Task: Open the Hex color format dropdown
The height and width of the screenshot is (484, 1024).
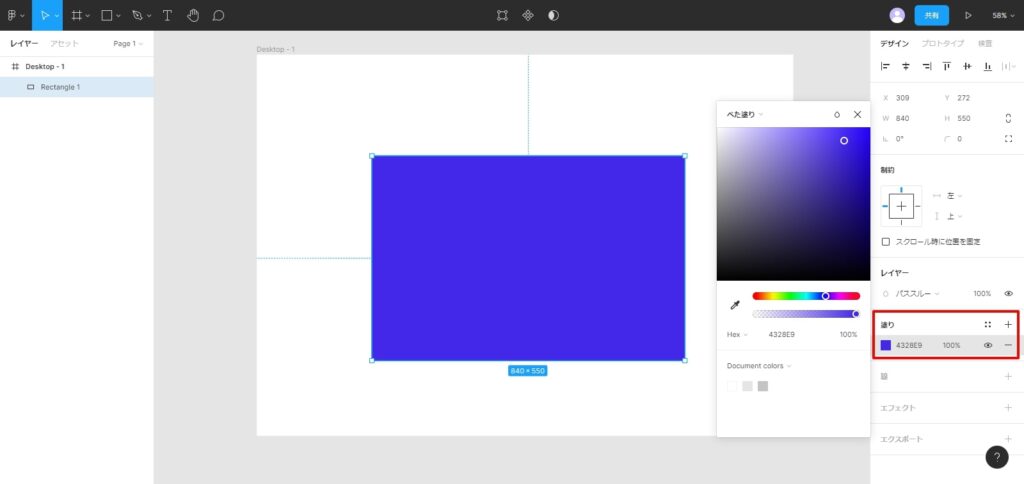Action: coord(737,334)
